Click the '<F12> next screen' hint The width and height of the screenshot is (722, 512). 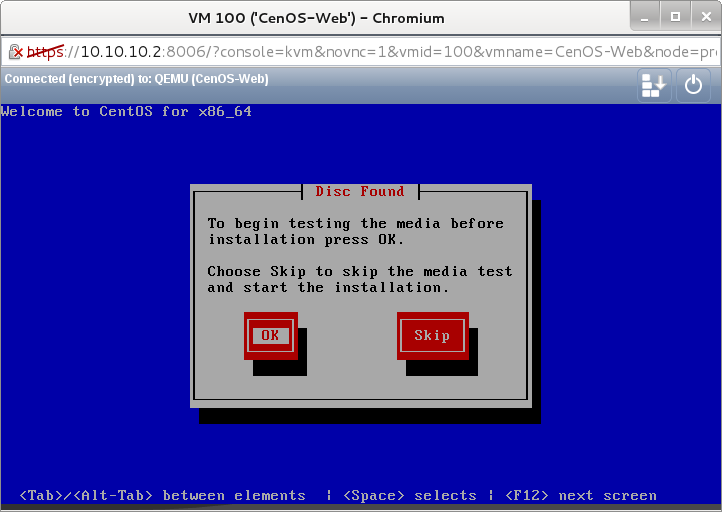click(581, 495)
